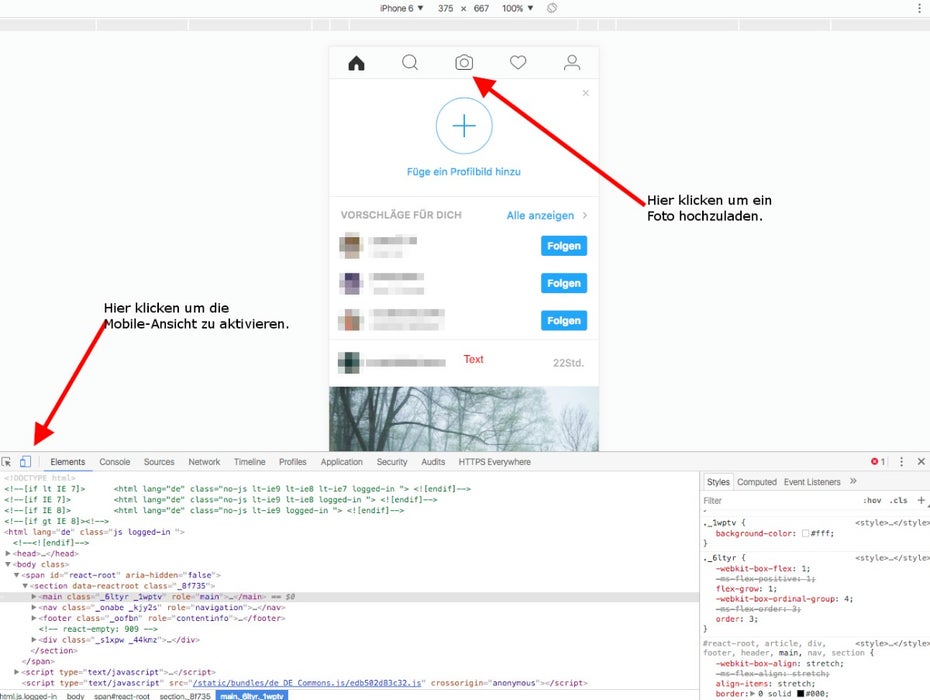The height and width of the screenshot is (700, 930).
Task: Open the 100% zoom dropdown
Action: tap(517, 8)
